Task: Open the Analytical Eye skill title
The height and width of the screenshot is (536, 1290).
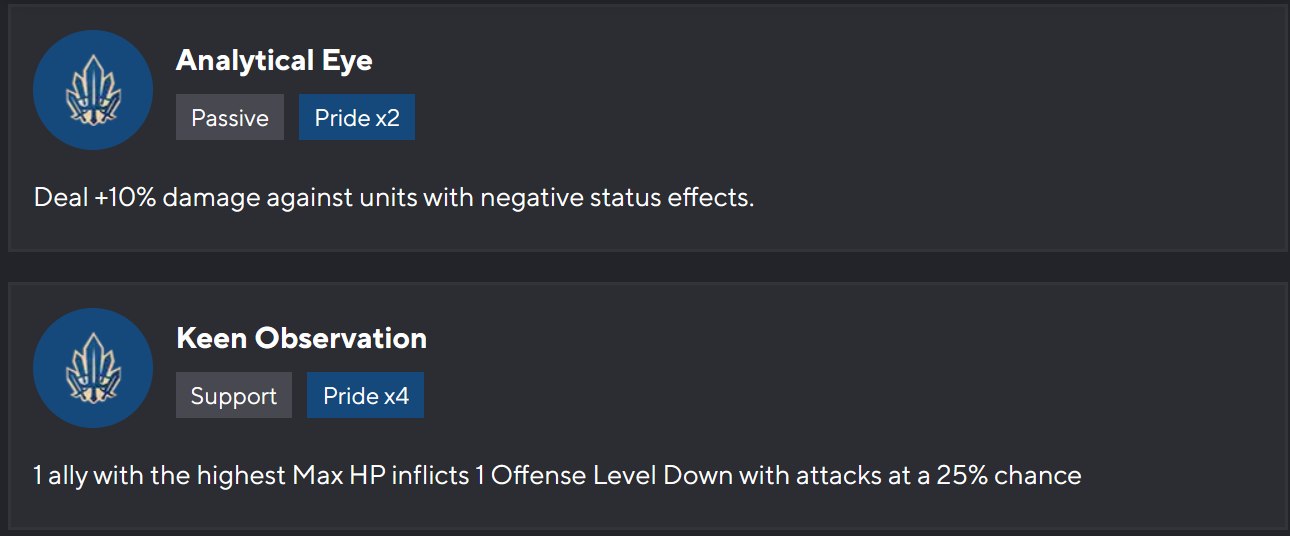Action: click(x=274, y=60)
